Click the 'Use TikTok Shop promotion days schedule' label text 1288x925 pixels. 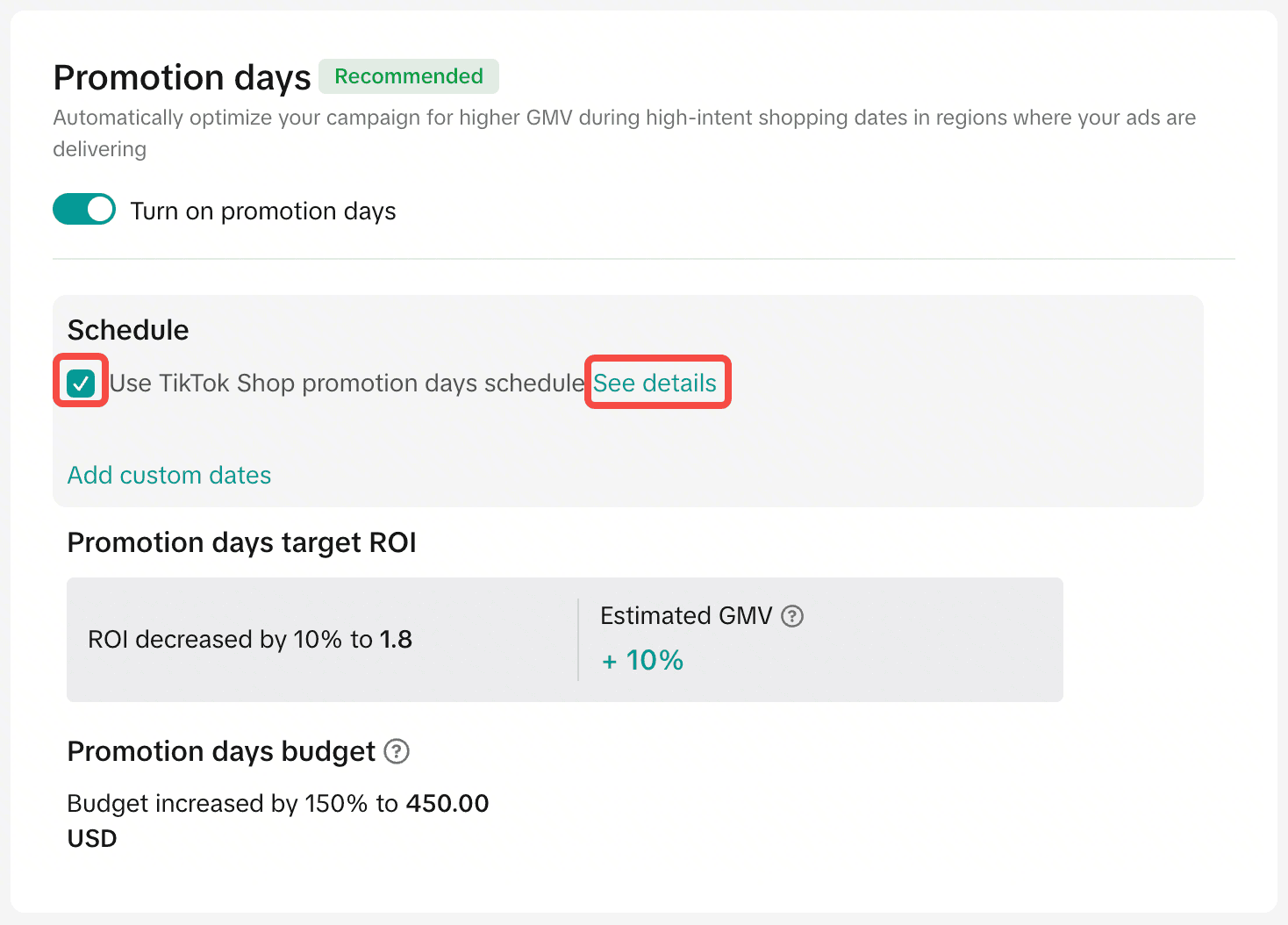coord(347,383)
